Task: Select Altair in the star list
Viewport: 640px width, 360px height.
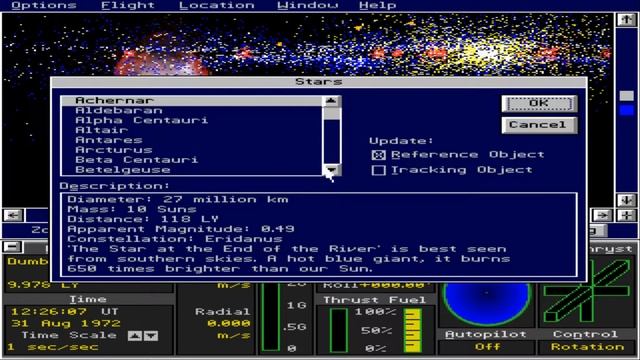Action: click(x=191, y=130)
